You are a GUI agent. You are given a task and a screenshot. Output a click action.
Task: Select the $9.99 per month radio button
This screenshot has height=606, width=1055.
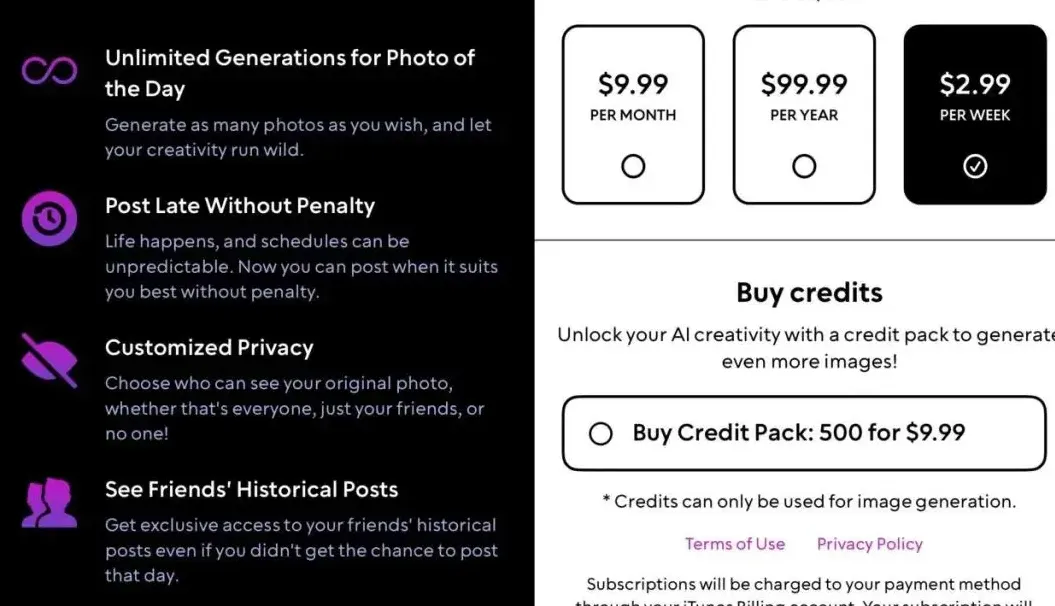coord(633,167)
